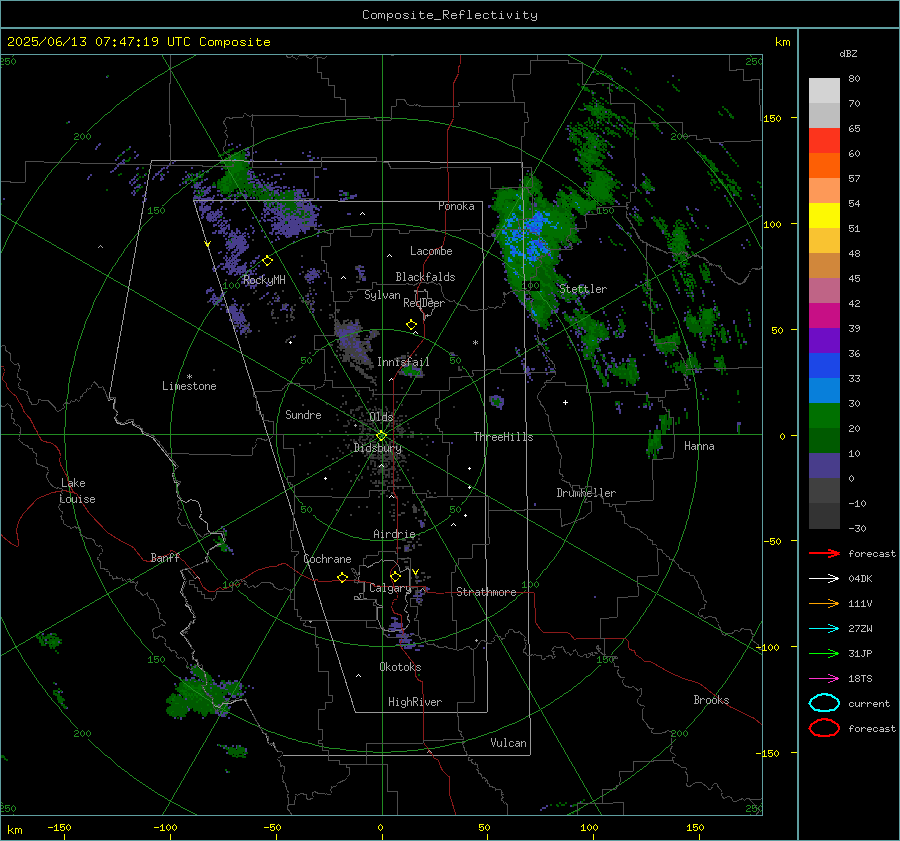The image size is (900, 841).
Task: Click the Stettler town label
Action: 583,289
